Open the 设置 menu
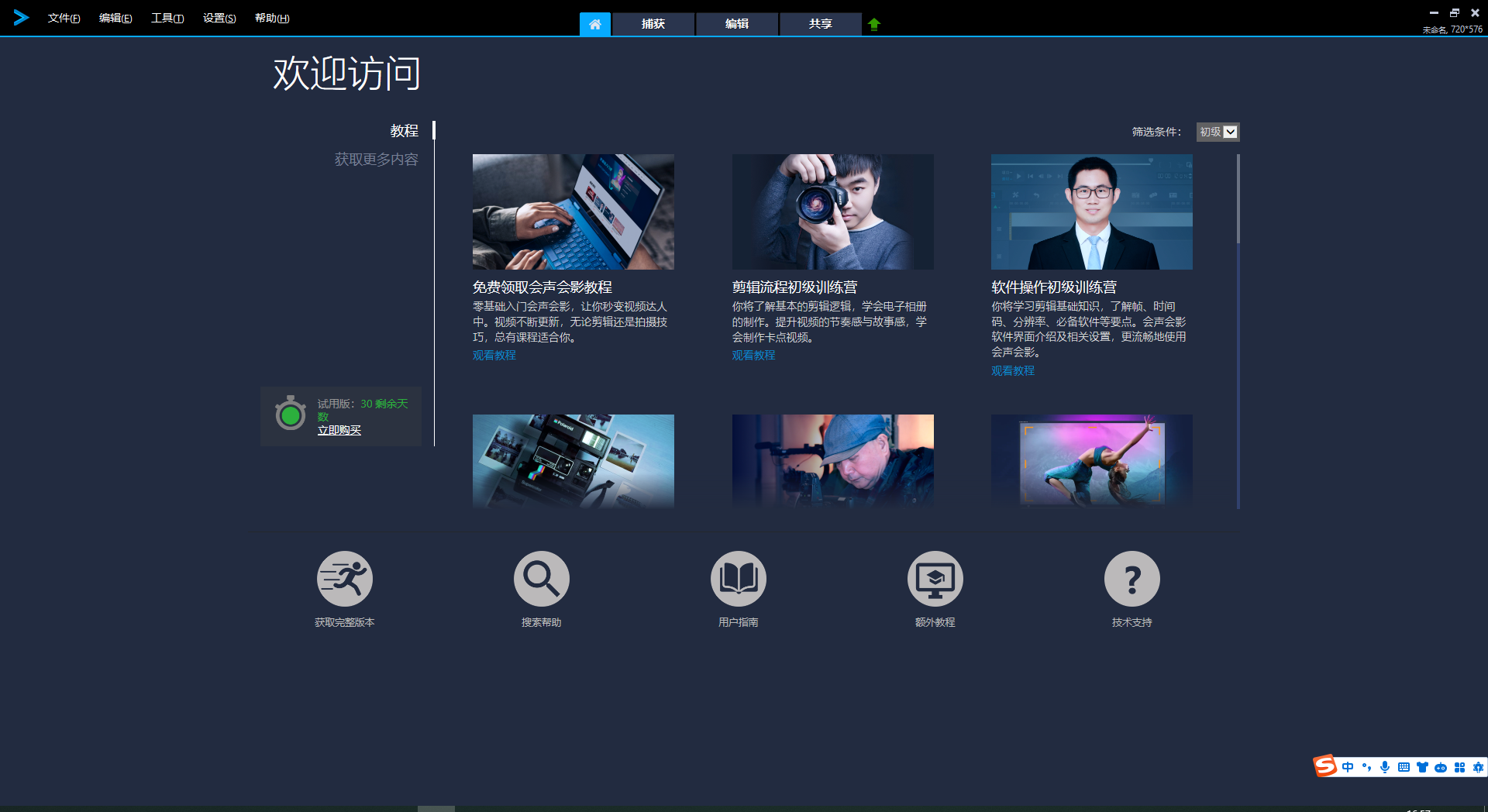Image resolution: width=1488 pixels, height=812 pixels. point(219,18)
